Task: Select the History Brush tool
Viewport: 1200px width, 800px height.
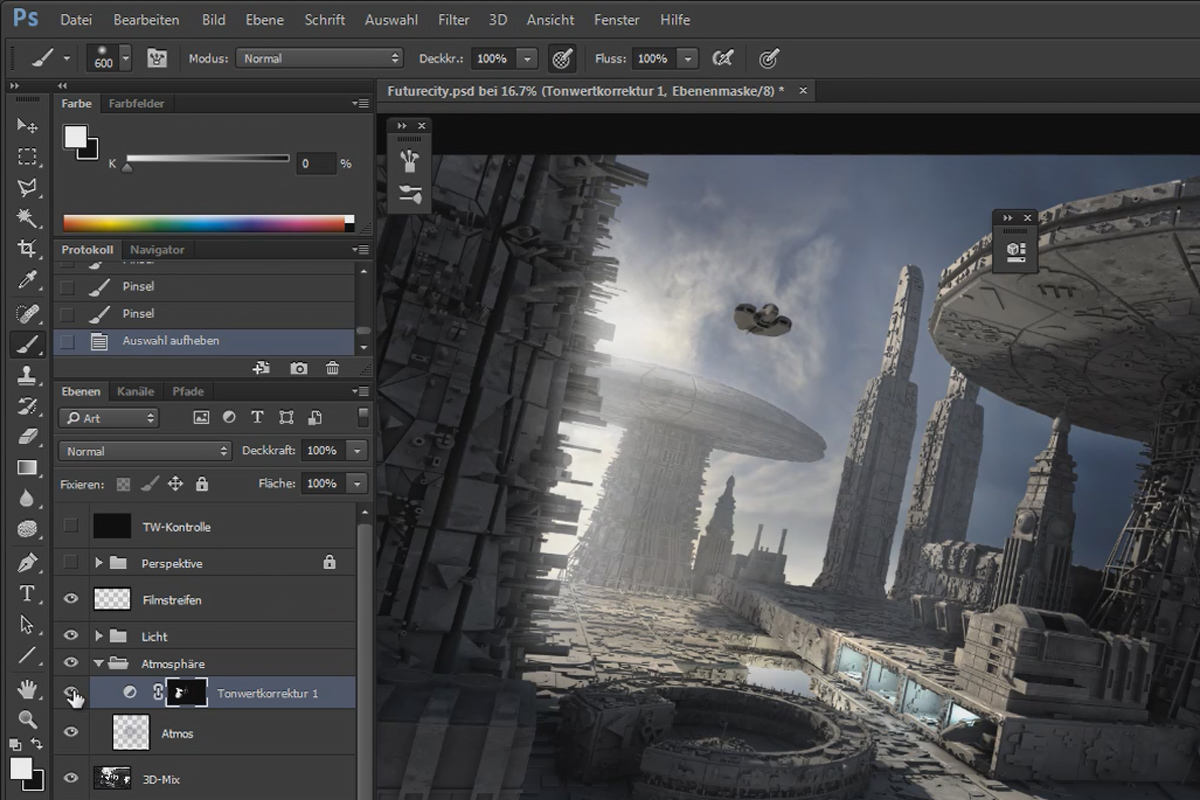Action: 27,406
